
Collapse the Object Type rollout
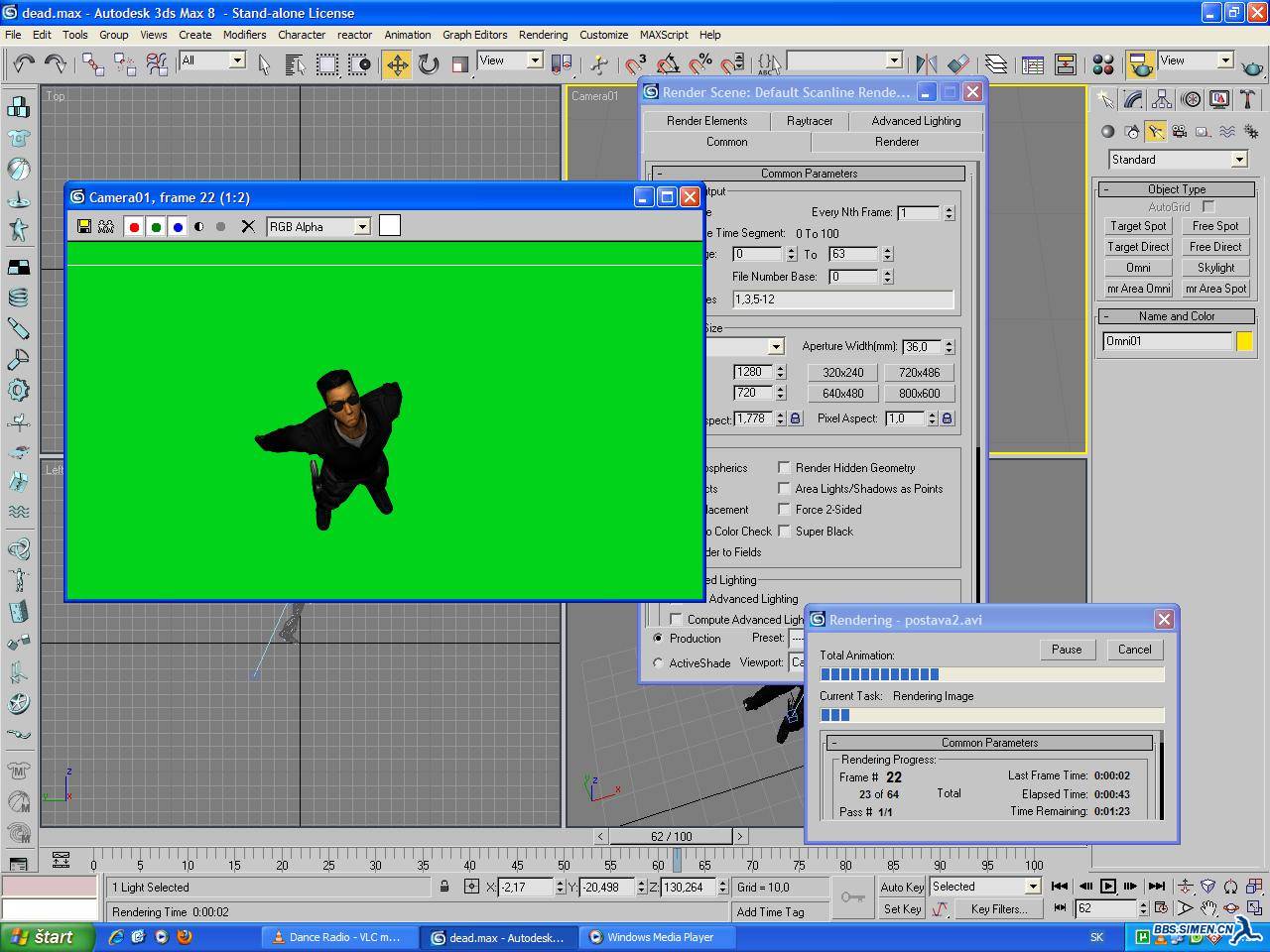point(1177,189)
